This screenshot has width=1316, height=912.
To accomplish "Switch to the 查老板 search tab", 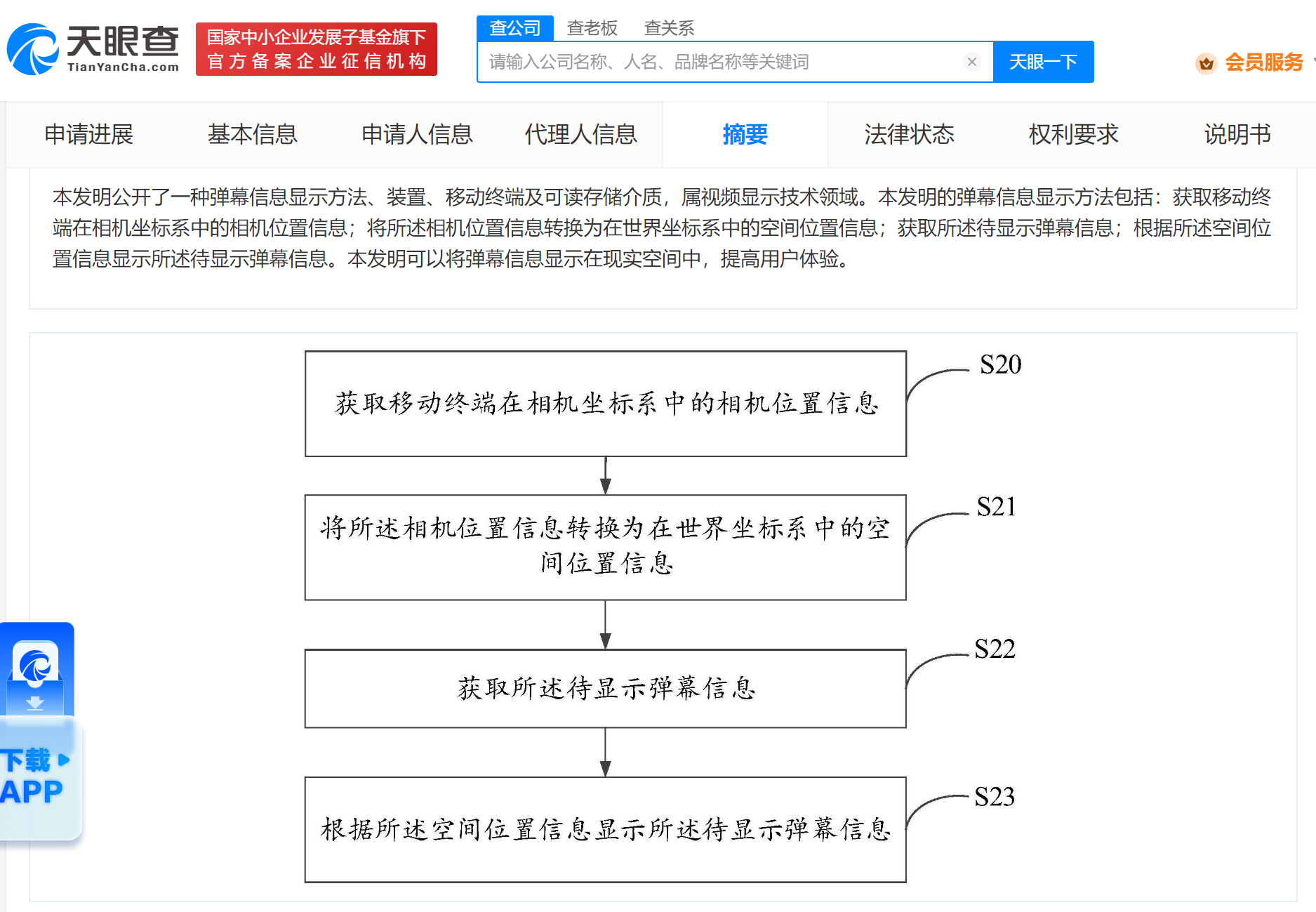I will coord(593,27).
